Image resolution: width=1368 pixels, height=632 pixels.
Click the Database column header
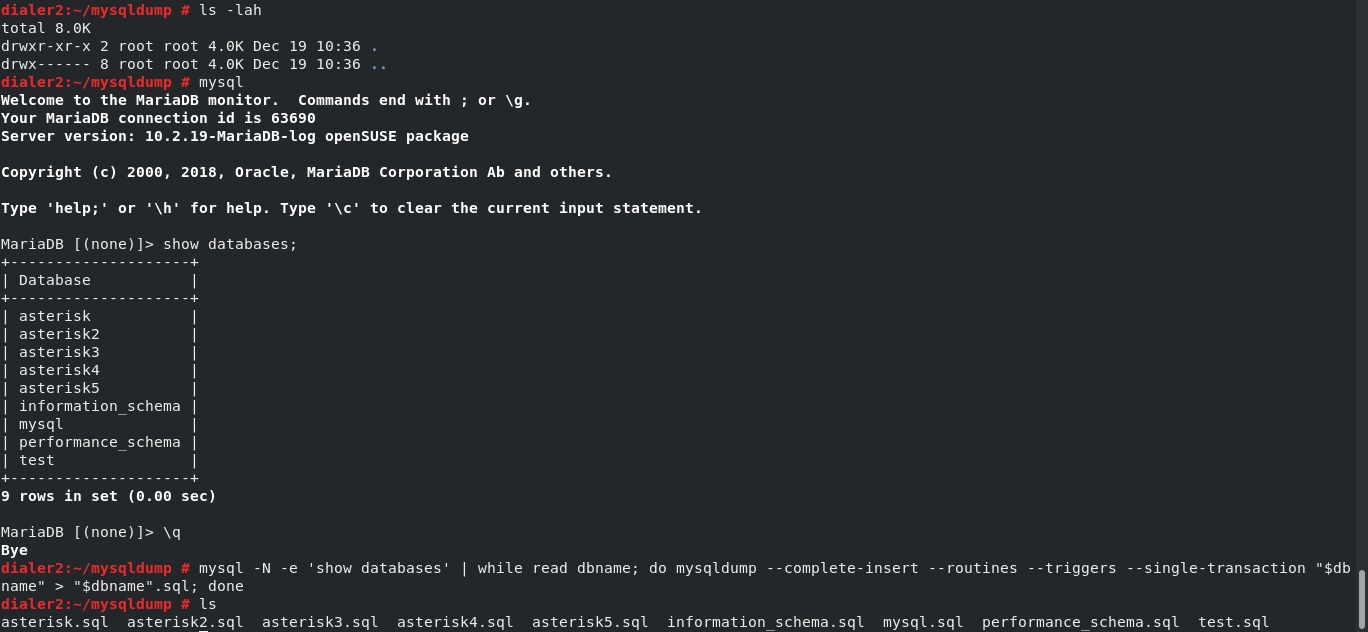click(x=55, y=280)
